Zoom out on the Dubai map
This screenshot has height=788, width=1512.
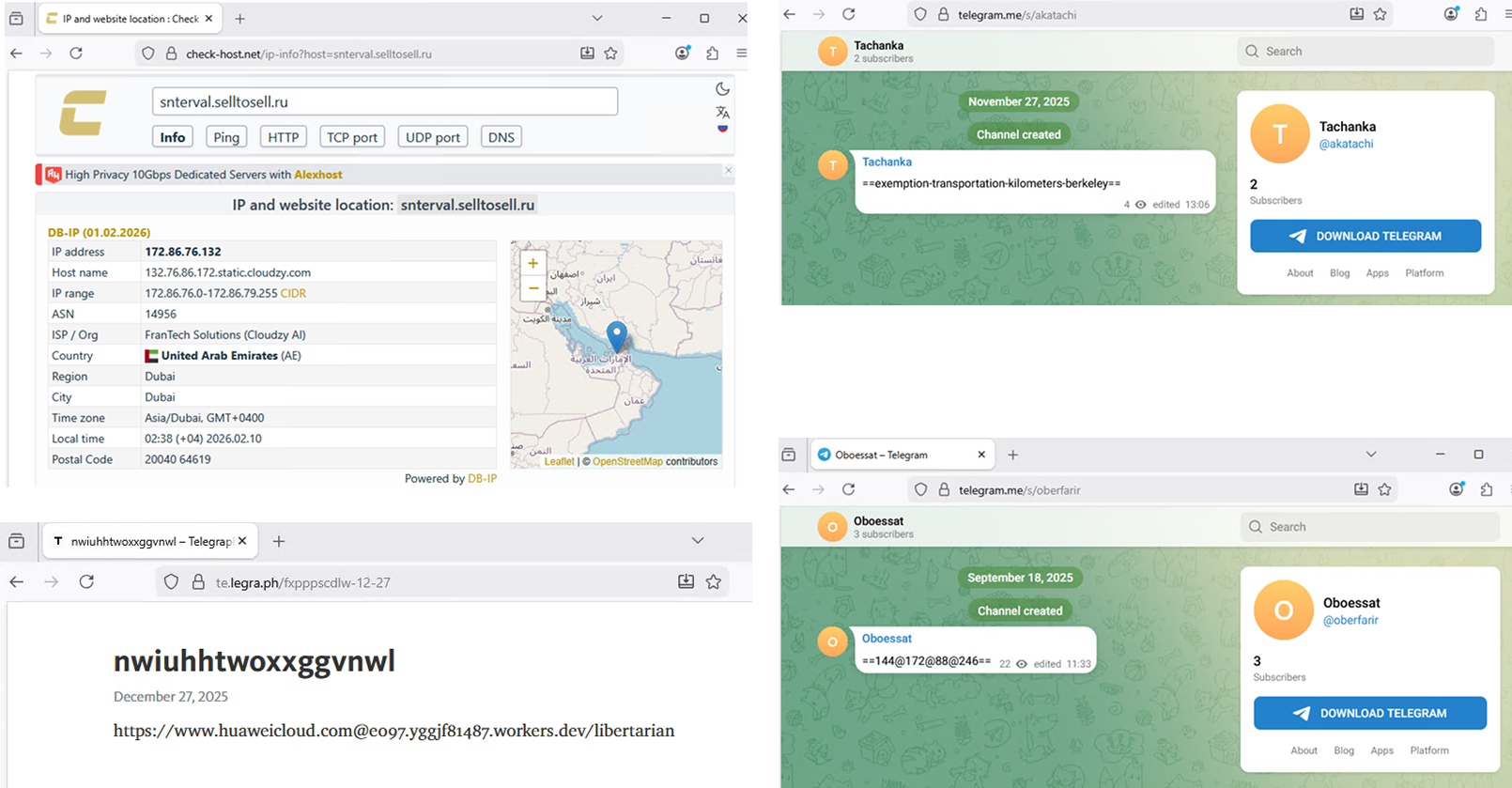tap(532, 288)
